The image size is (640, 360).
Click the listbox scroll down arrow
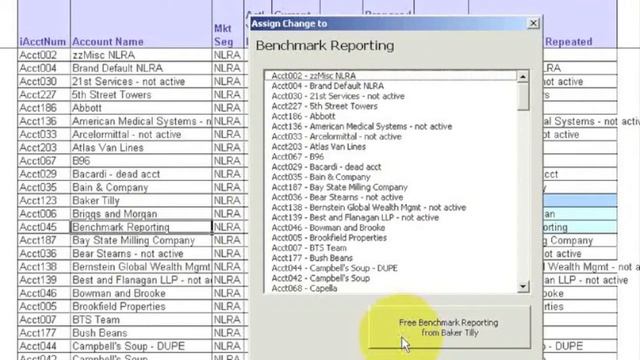click(523, 287)
